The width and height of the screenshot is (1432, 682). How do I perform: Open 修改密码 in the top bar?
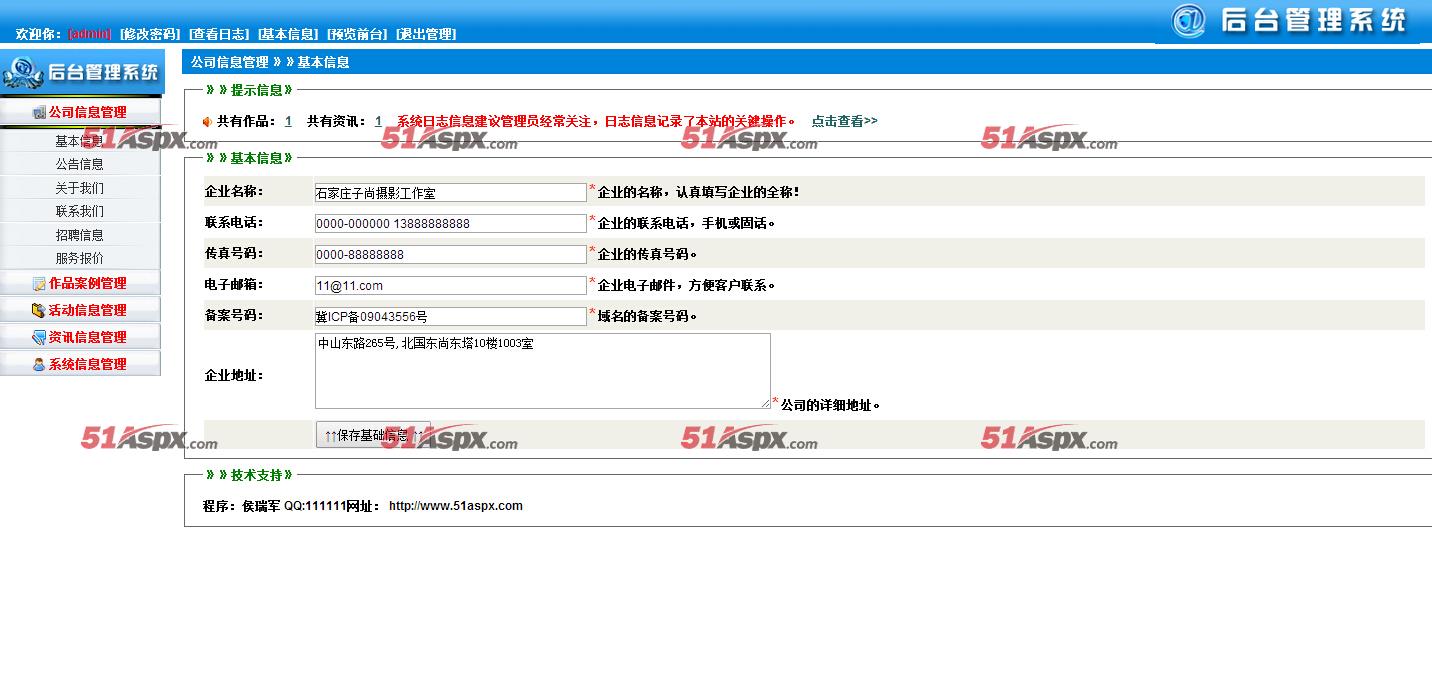[x=150, y=34]
